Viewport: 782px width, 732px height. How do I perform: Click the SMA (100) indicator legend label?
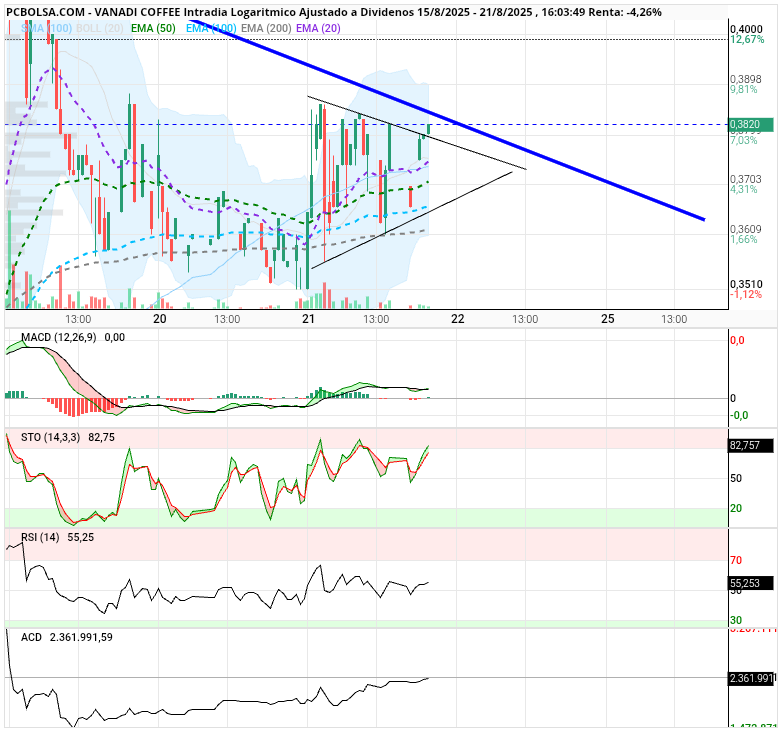tap(46, 28)
